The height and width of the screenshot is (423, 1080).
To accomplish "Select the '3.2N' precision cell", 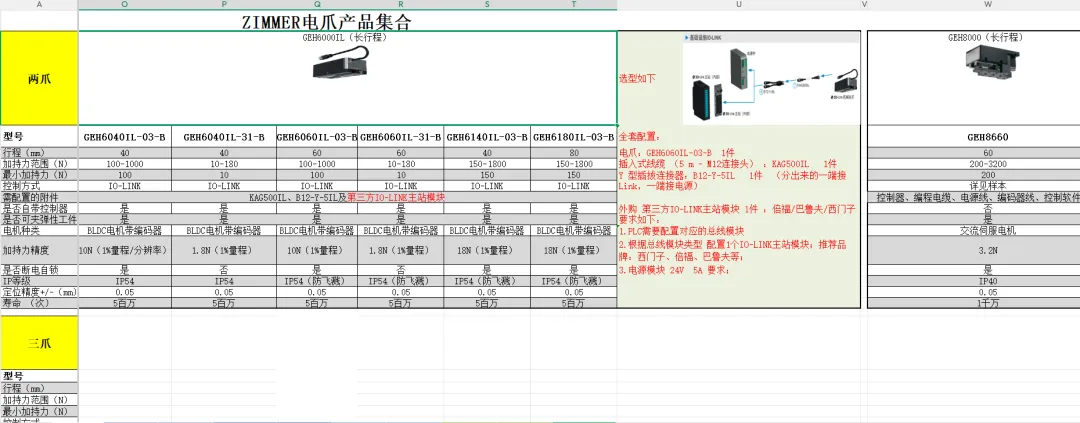I will click(987, 251).
